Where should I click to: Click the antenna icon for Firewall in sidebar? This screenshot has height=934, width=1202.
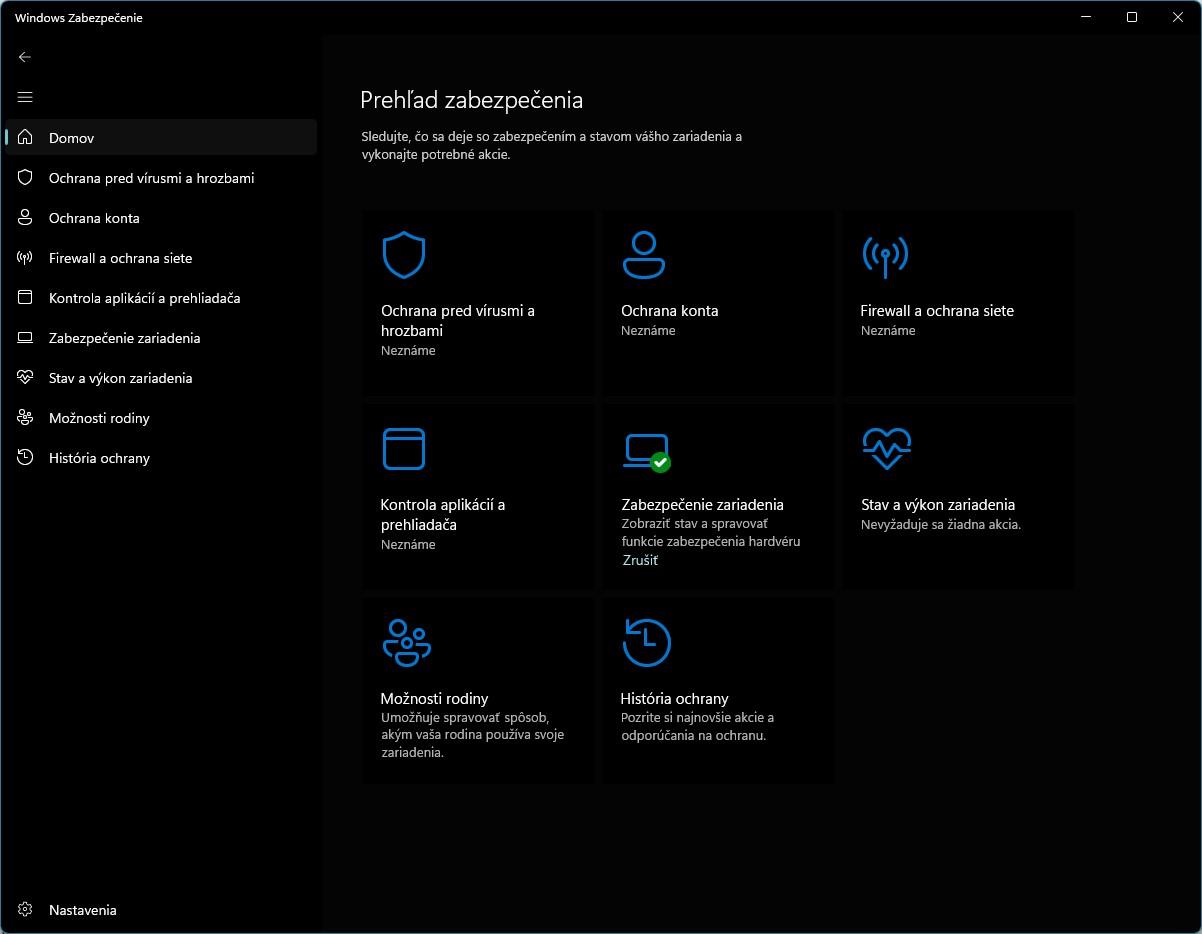click(26, 257)
